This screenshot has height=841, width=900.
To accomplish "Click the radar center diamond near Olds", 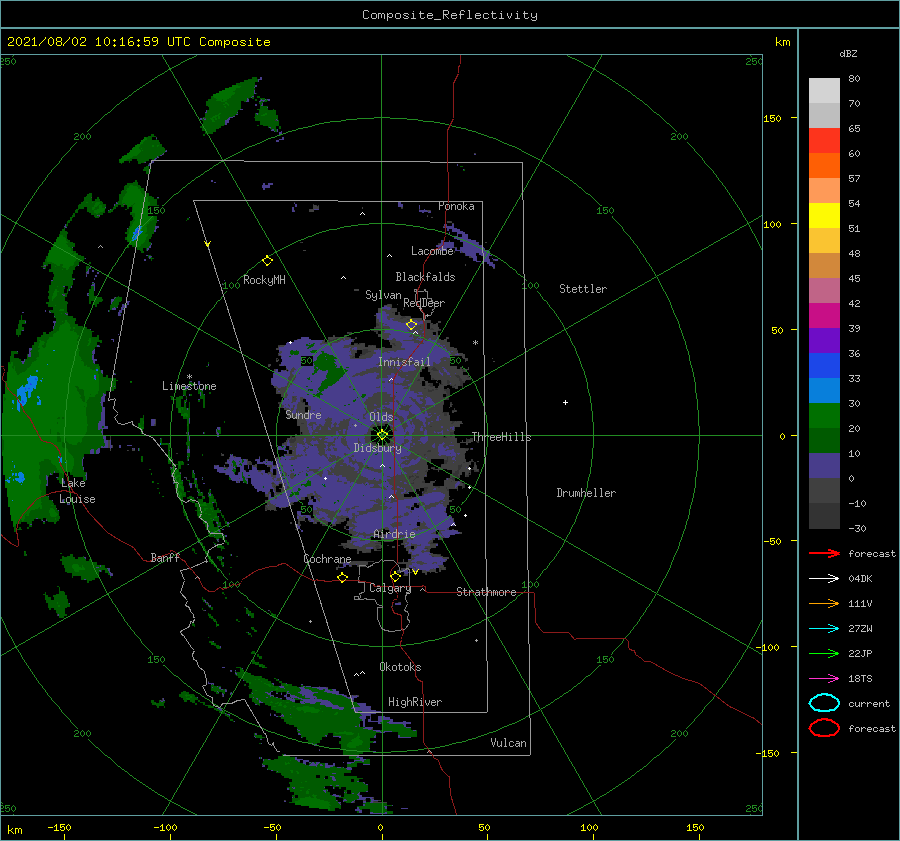I will tap(382, 436).
